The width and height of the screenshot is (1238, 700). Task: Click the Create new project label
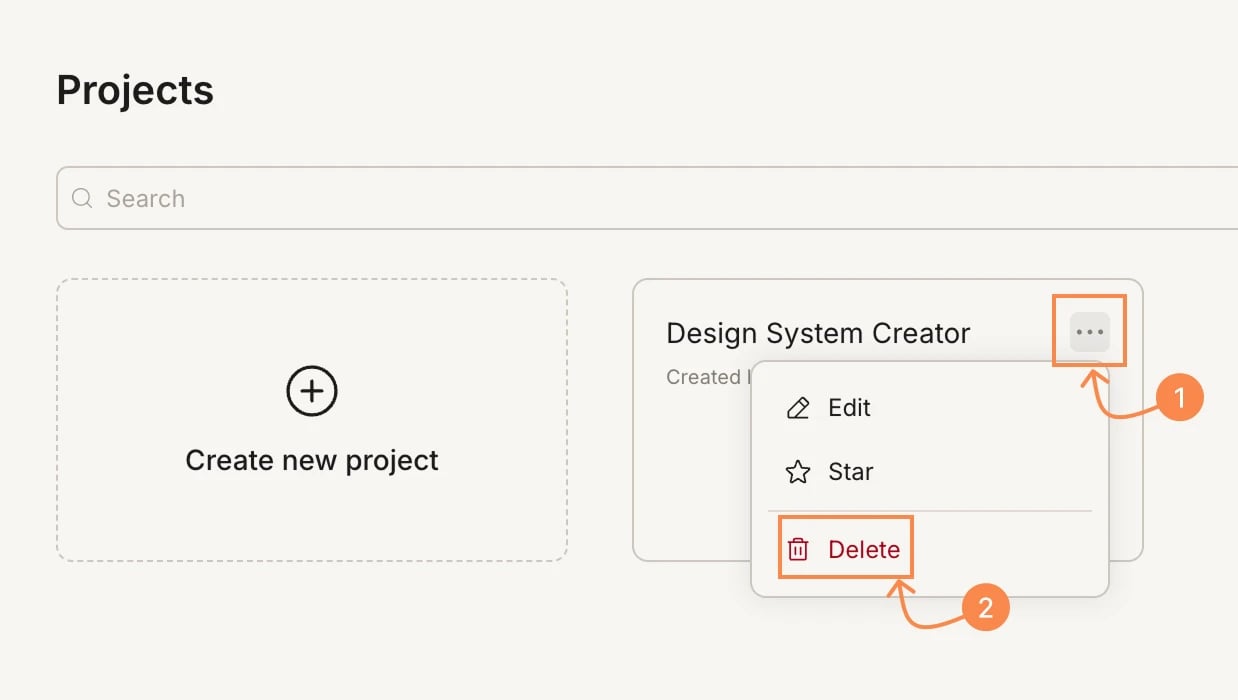[312, 460]
